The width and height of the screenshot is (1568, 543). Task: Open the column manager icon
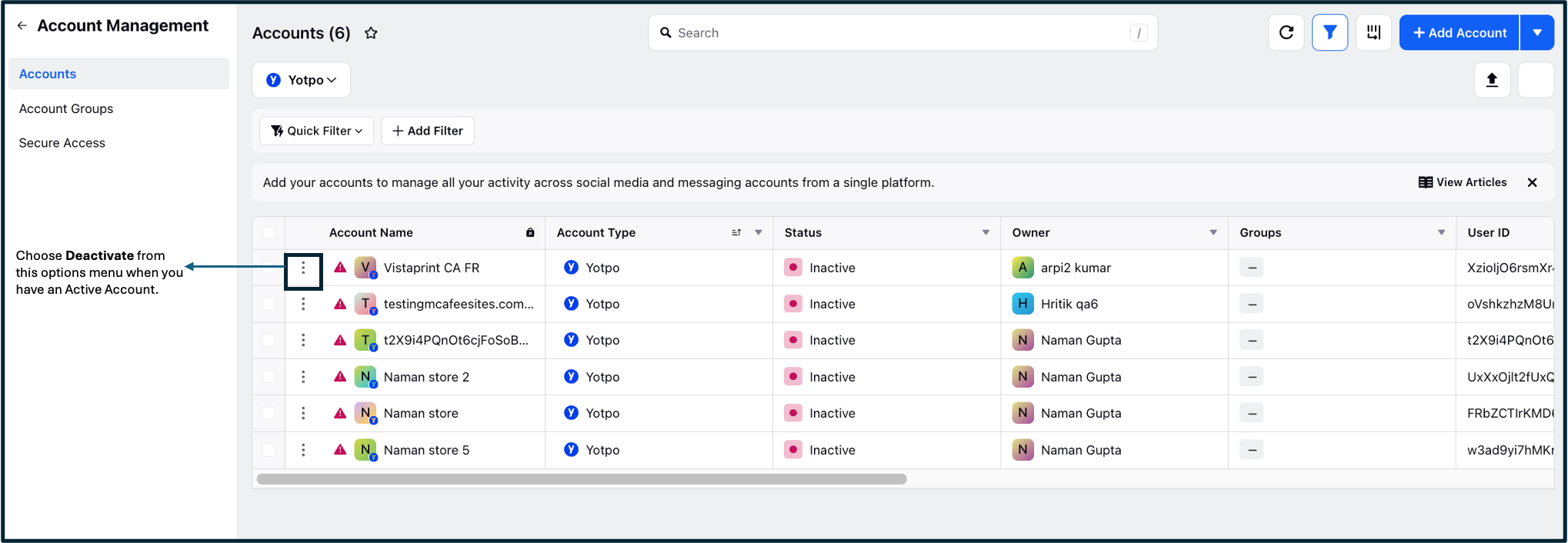tap(1373, 32)
